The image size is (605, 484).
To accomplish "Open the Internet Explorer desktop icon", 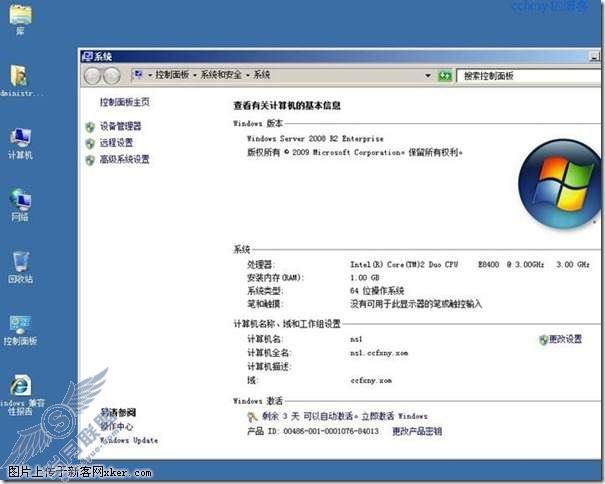I will pos(20,385).
